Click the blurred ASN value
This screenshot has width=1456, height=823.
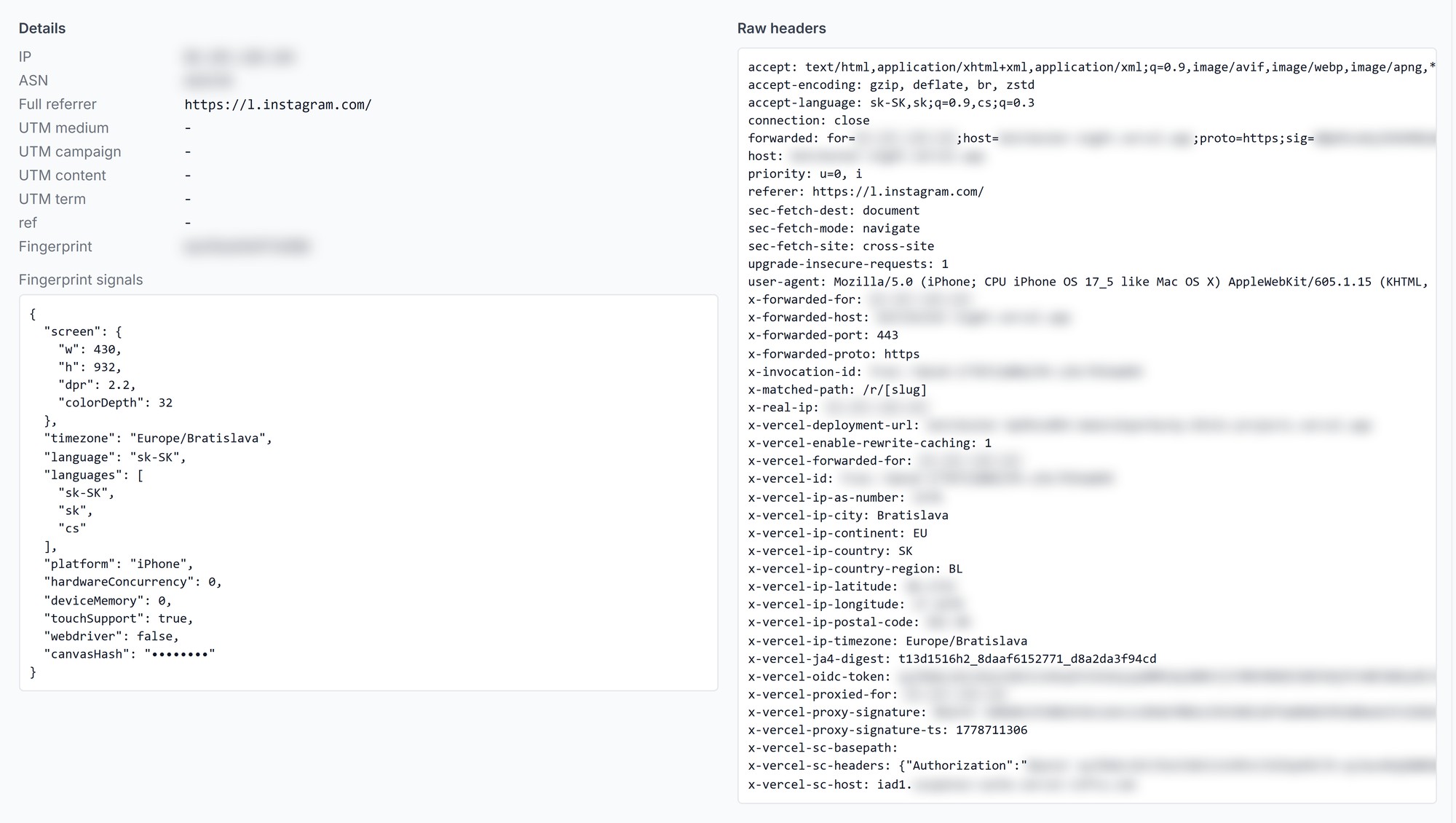[x=209, y=80]
